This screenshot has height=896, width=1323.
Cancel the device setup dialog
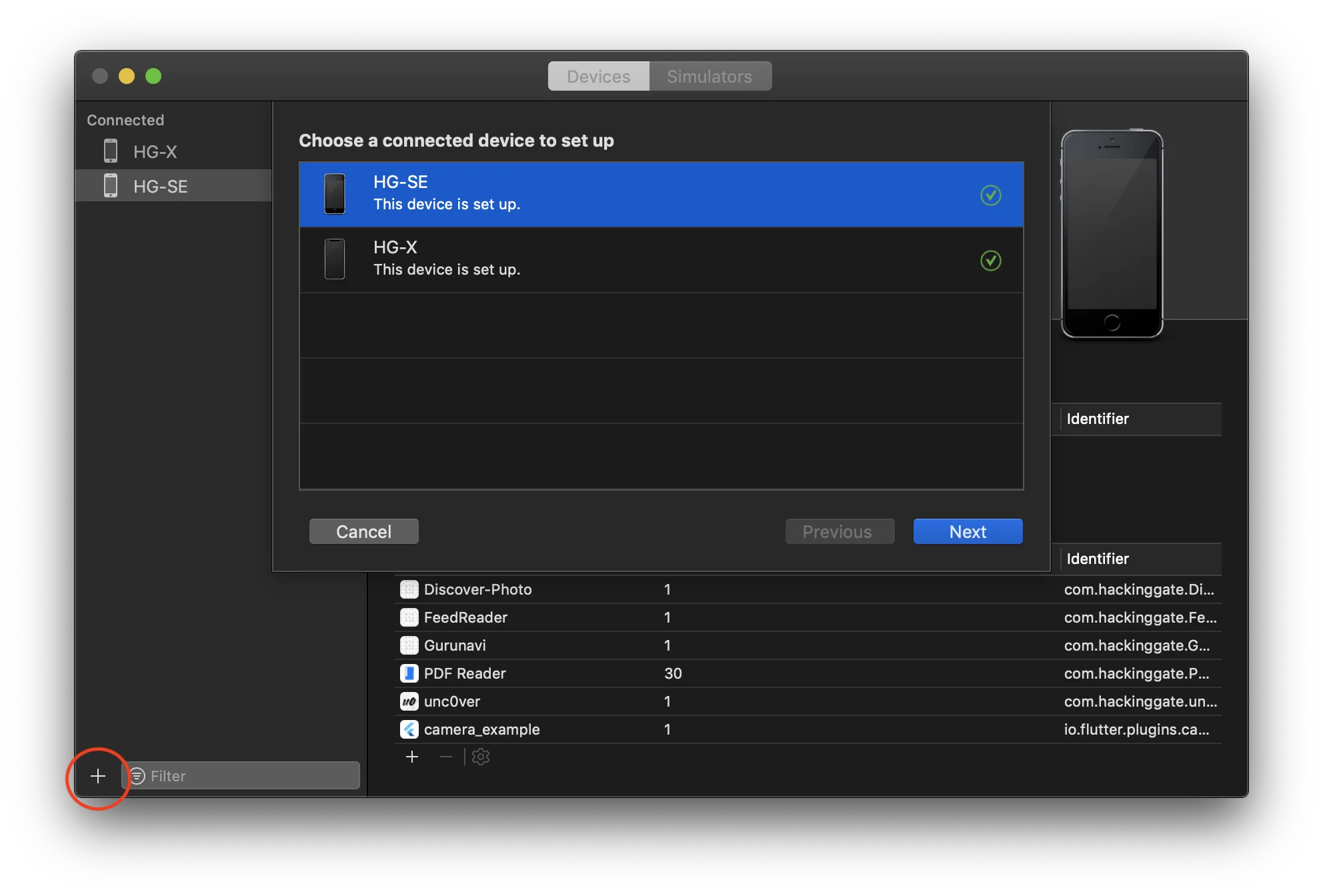point(363,531)
